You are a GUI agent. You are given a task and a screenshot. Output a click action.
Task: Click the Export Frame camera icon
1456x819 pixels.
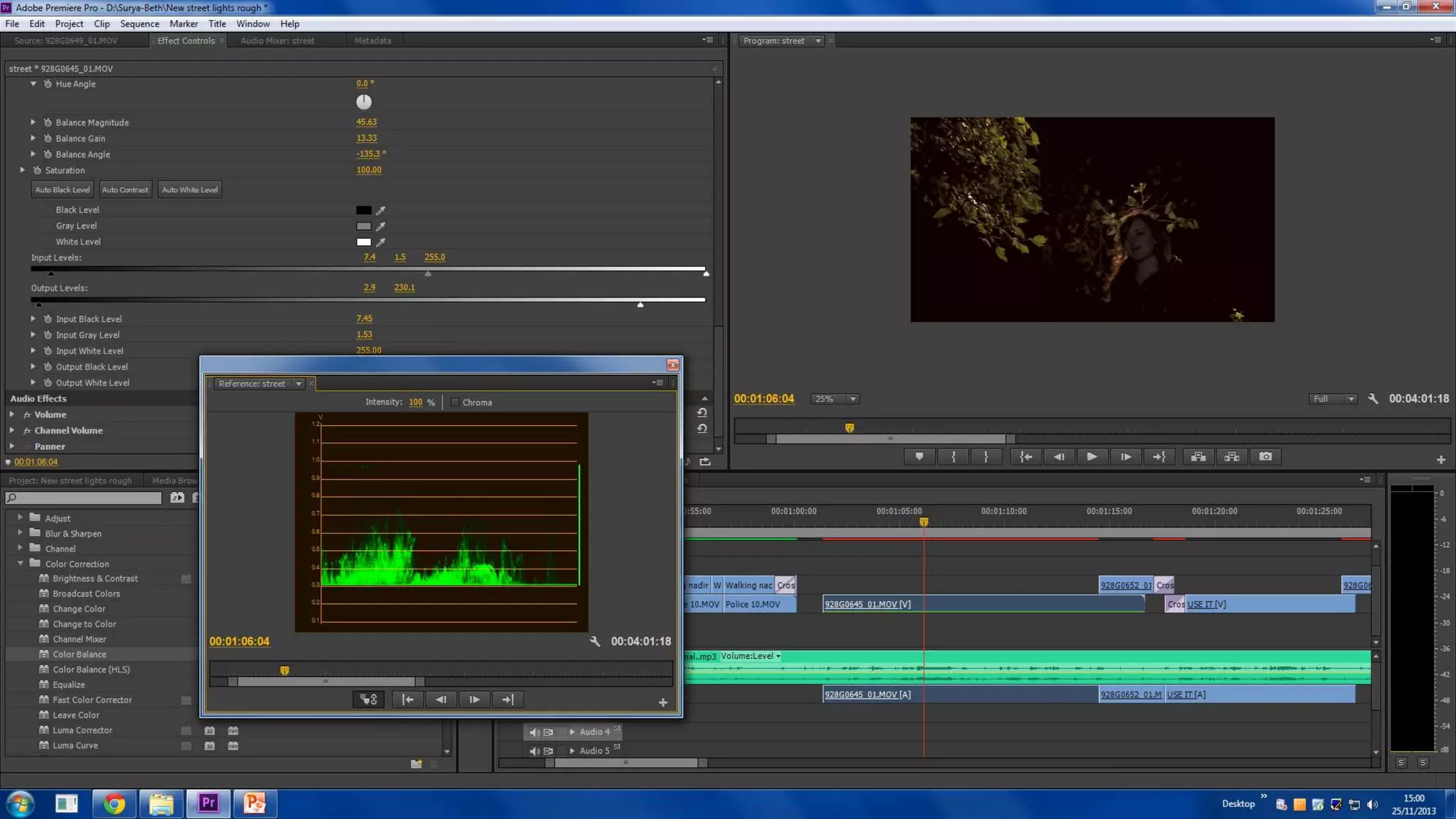pos(1265,457)
